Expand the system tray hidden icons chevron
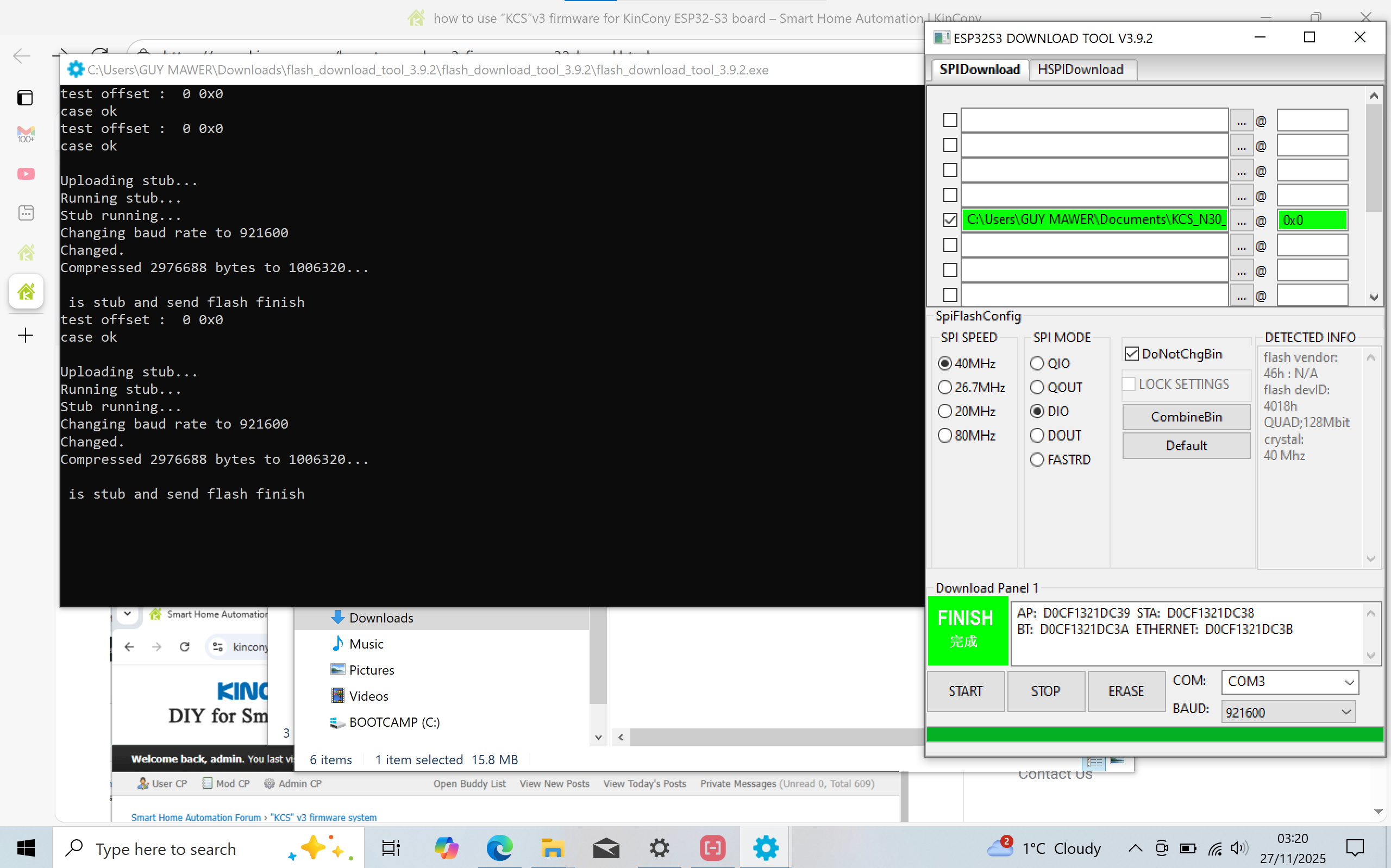Screen dimensions: 1391x868 tap(1135, 848)
